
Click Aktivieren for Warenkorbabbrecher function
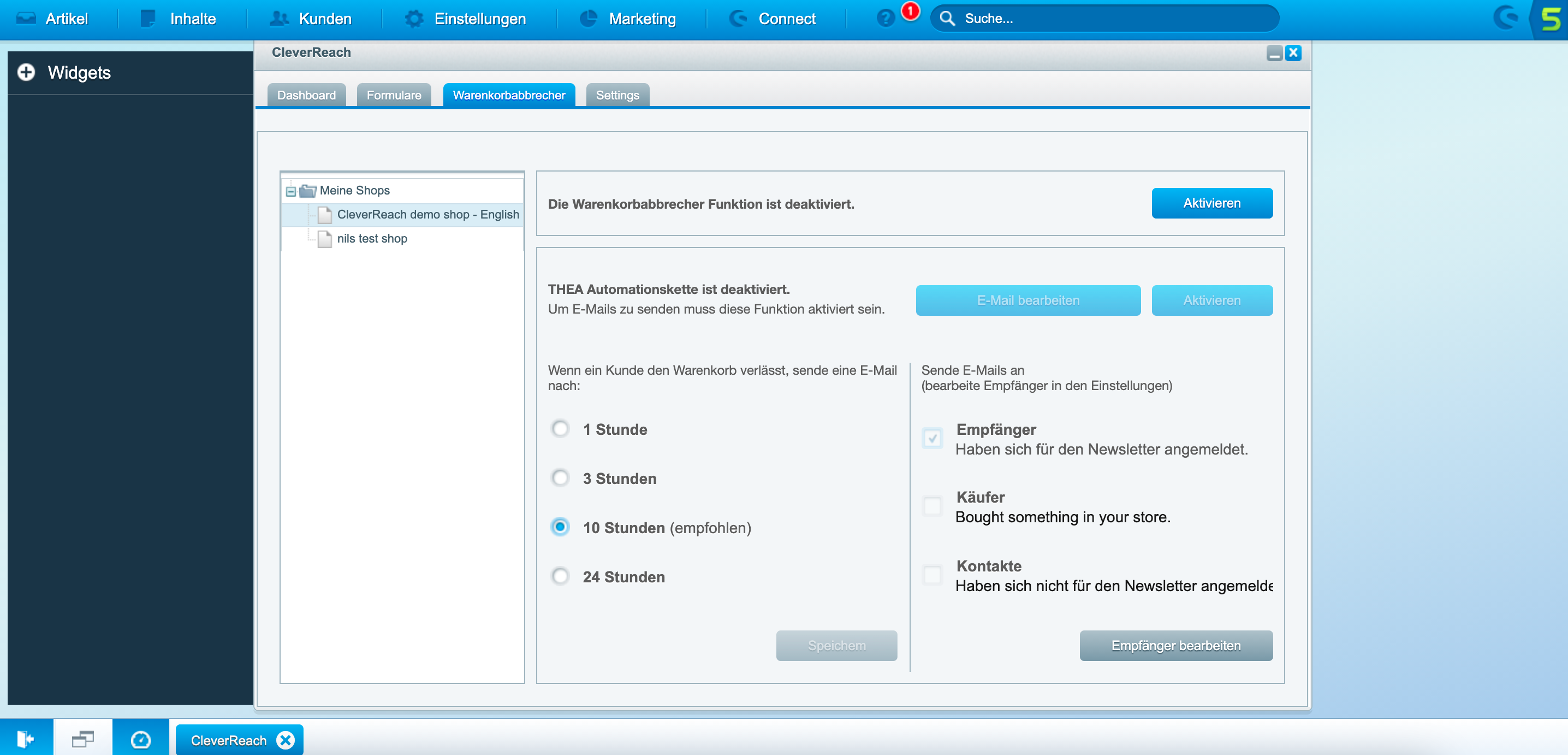point(1211,203)
